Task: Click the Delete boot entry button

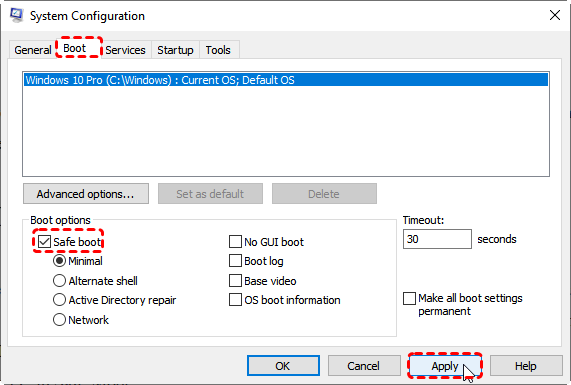Action: (324, 194)
